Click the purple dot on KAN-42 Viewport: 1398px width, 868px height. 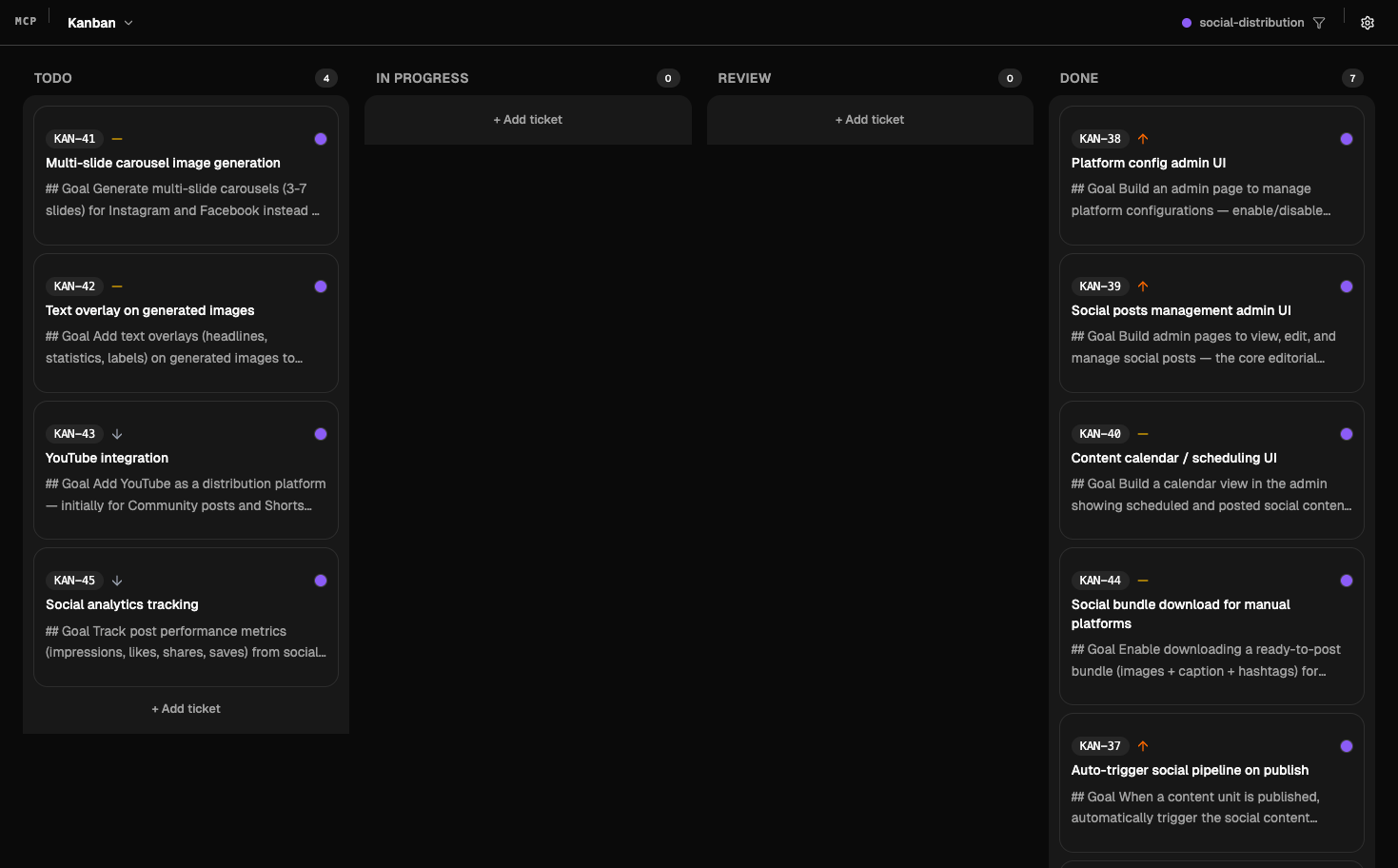[x=321, y=286]
